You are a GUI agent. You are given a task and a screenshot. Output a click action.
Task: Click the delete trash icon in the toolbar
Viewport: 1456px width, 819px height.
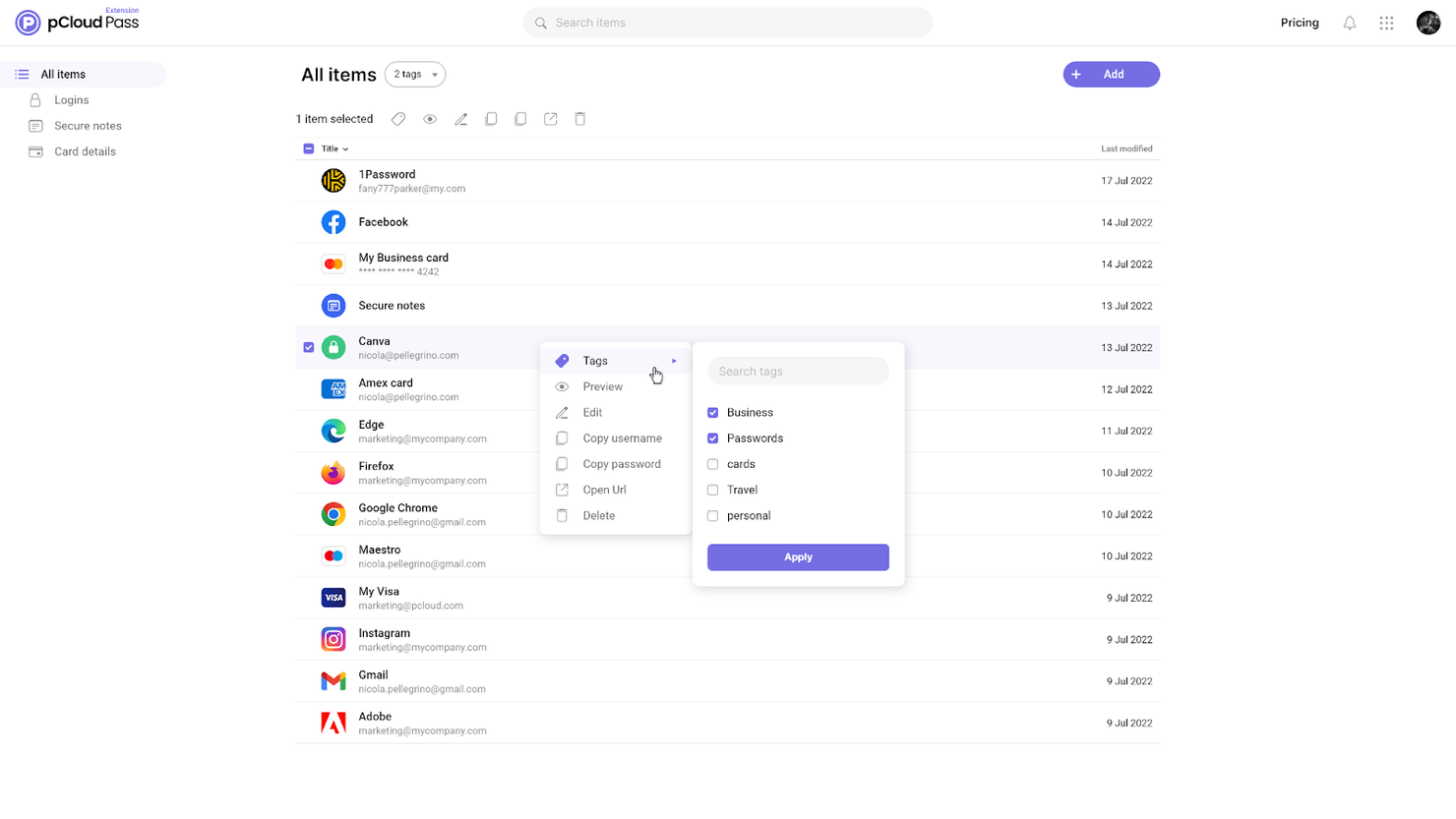[x=579, y=118]
